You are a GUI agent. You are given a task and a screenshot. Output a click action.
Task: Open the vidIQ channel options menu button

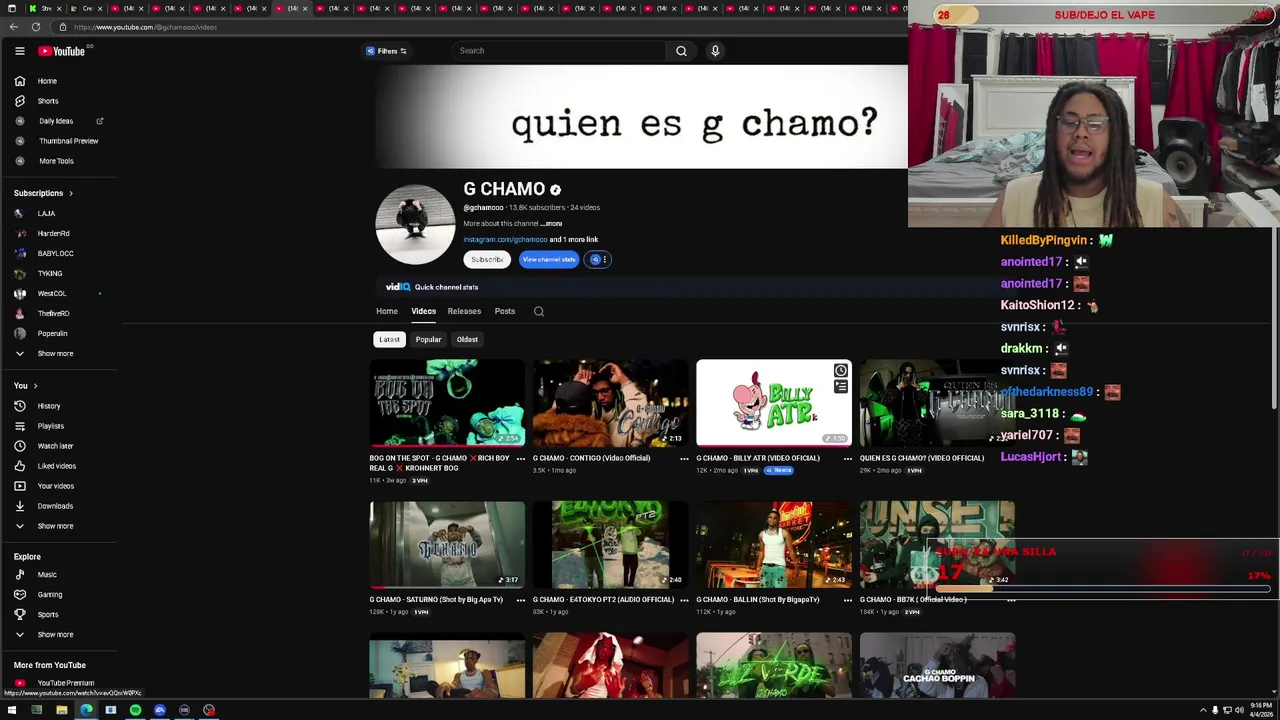click(597, 260)
